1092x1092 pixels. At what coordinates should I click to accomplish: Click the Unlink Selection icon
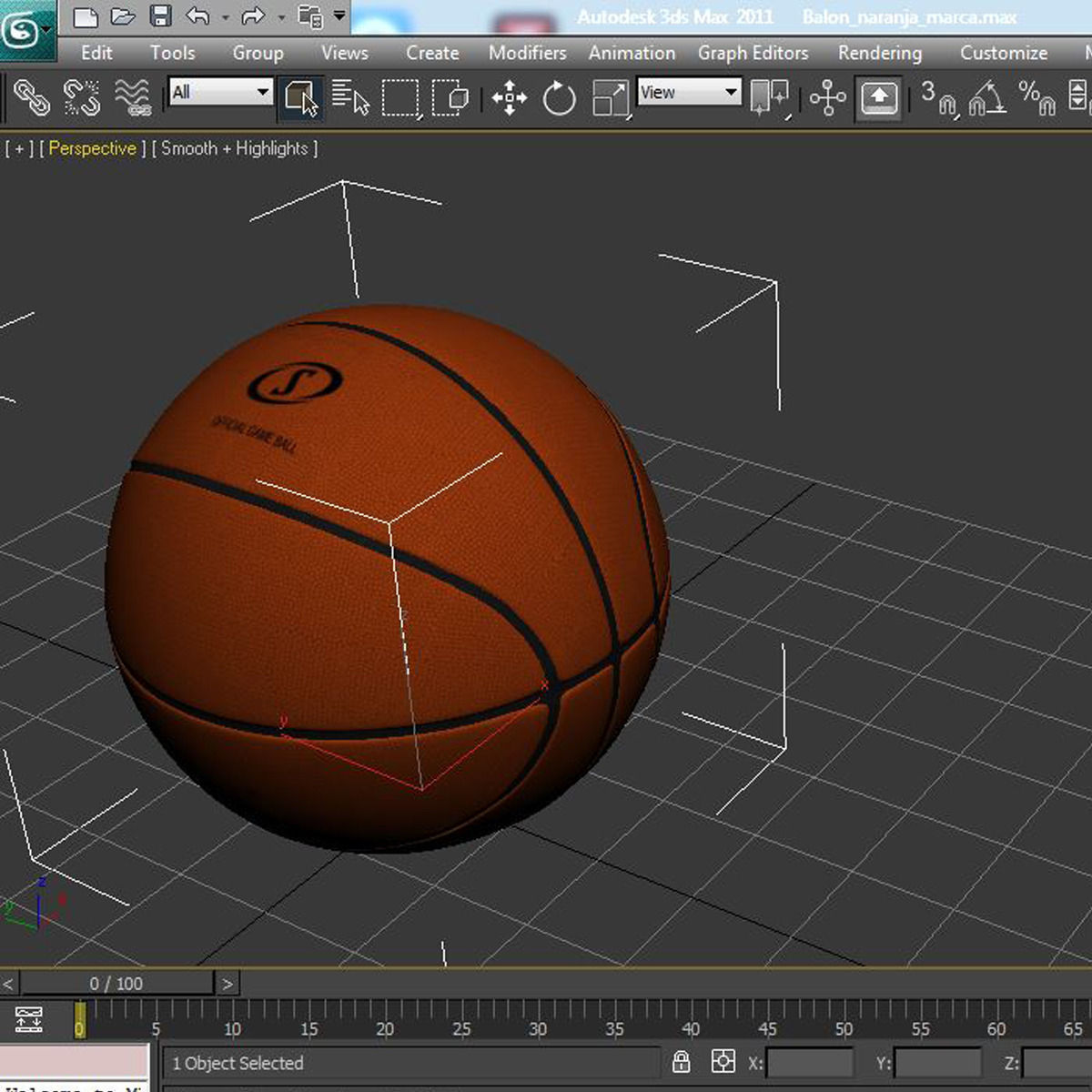pos(82,97)
